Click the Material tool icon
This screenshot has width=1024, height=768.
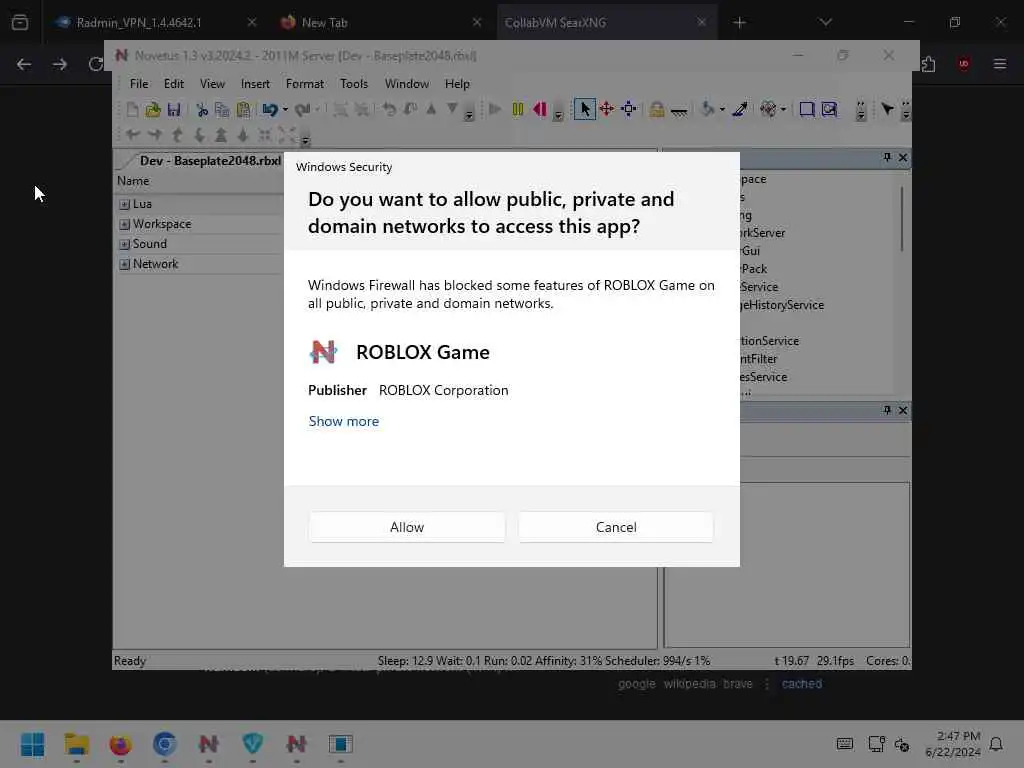tap(707, 109)
